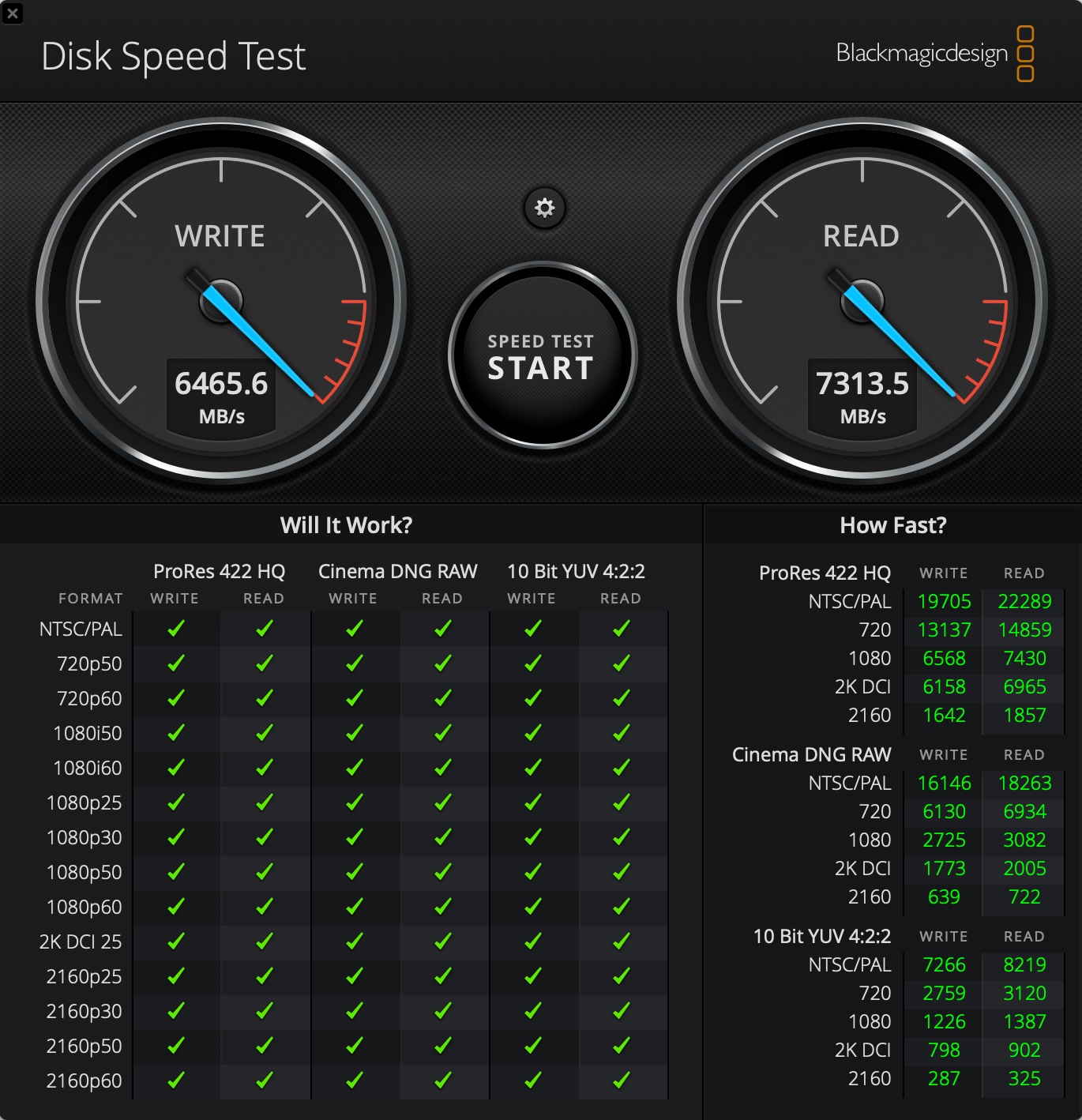
Task: Click the 1080p60 format row label
Action: 85,907
